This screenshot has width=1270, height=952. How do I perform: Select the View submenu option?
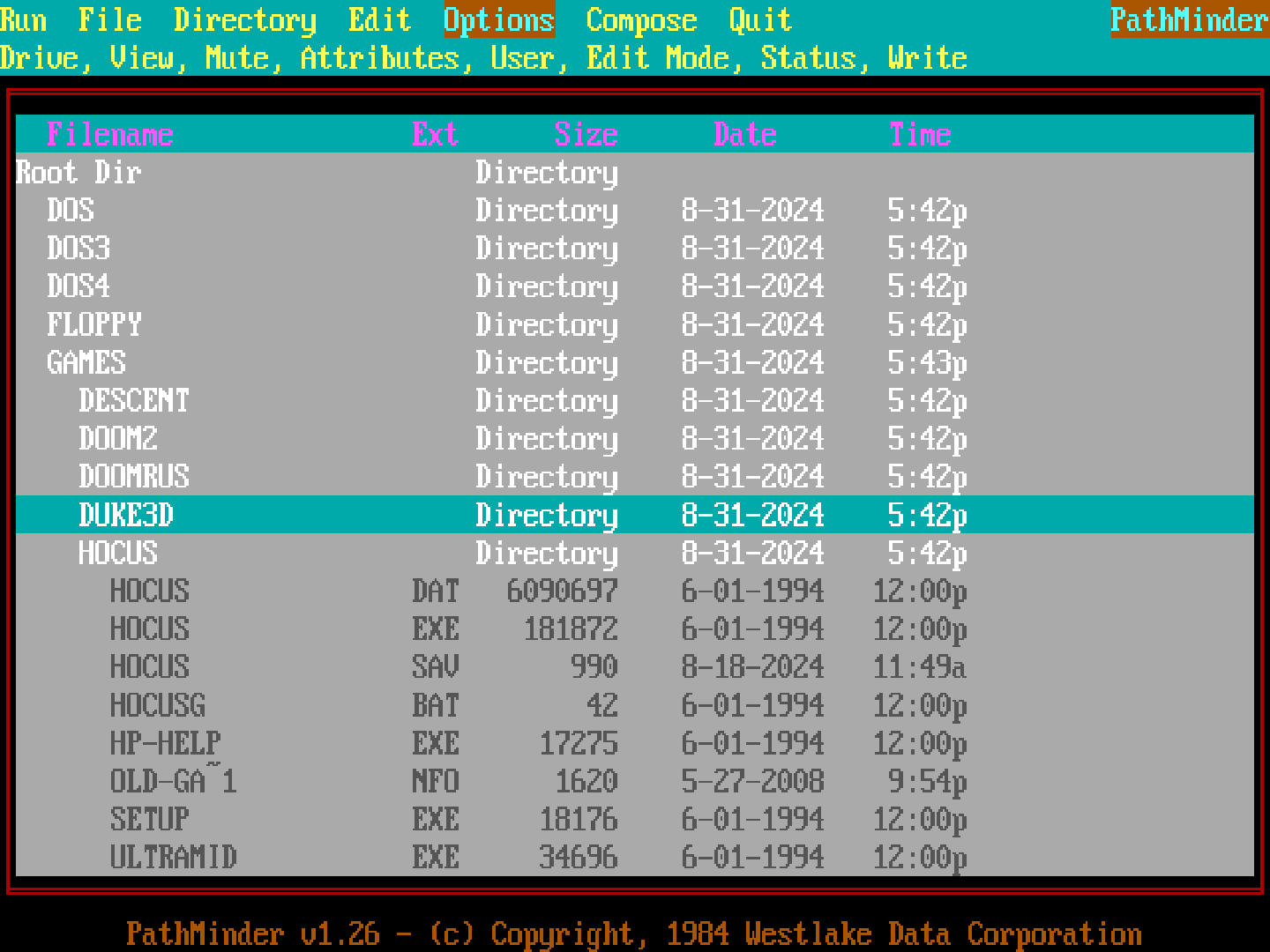tap(142, 57)
